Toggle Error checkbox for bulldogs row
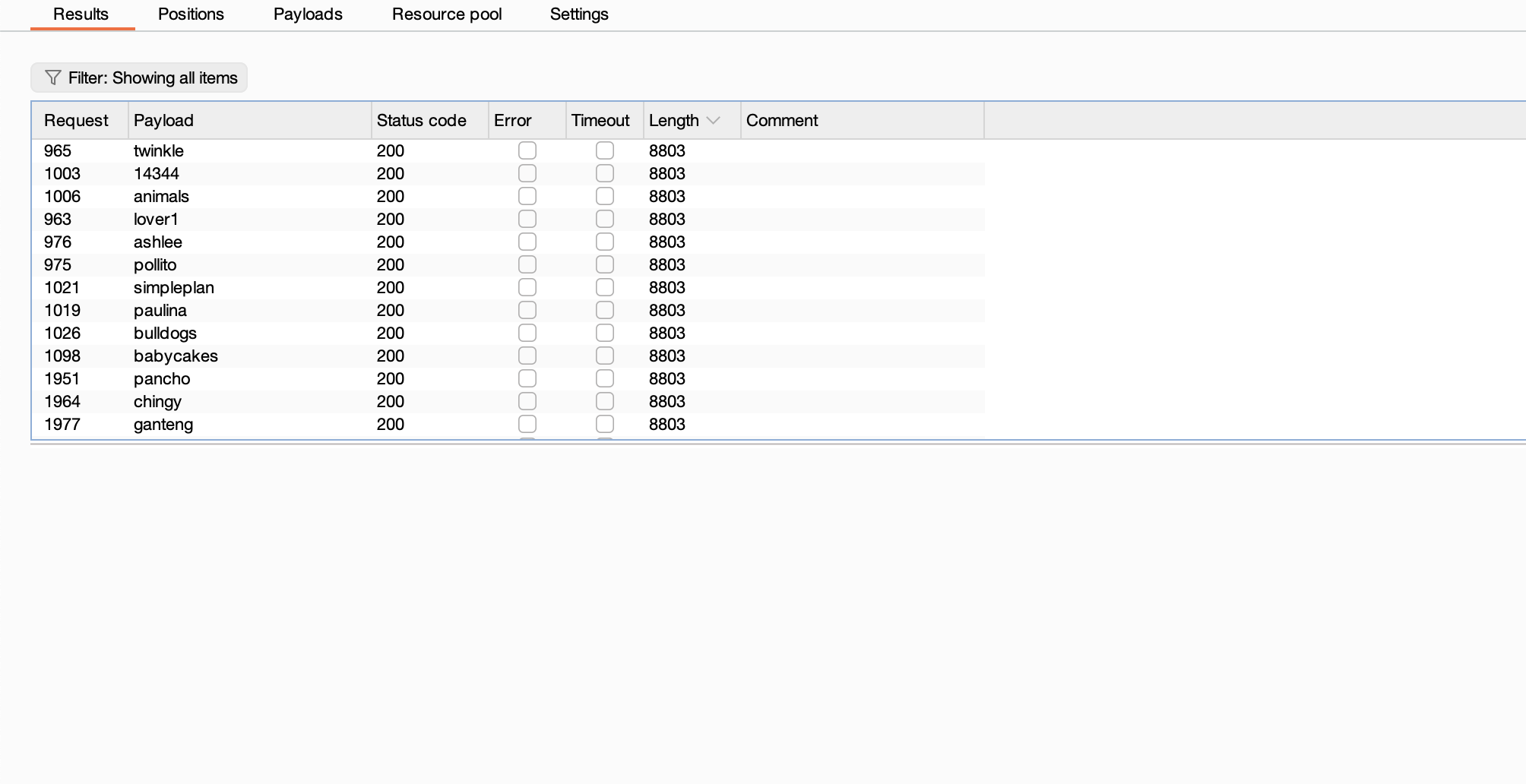This screenshot has width=1526, height=784. tap(527, 333)
